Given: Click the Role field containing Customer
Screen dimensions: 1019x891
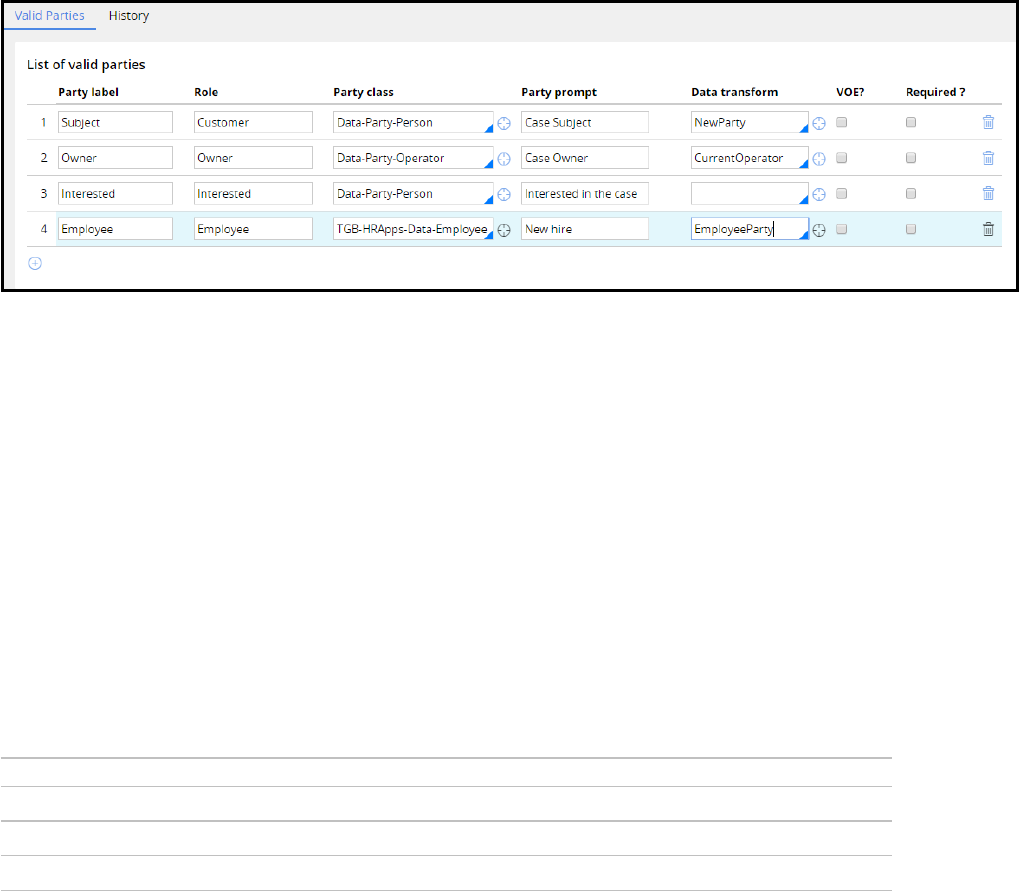Looking at the screenshot, I should click(253, 122).
